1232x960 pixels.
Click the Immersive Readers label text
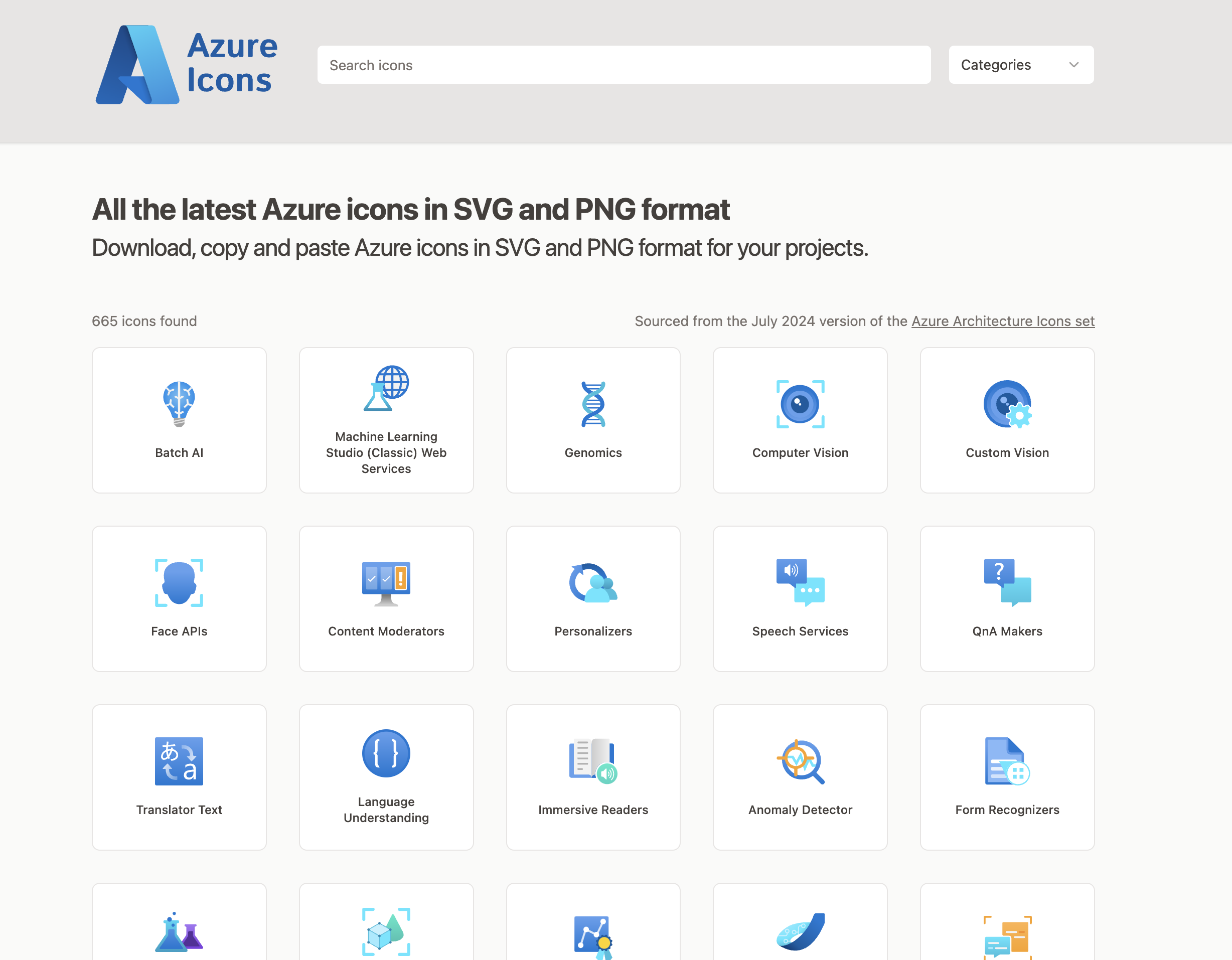[593, 810]
